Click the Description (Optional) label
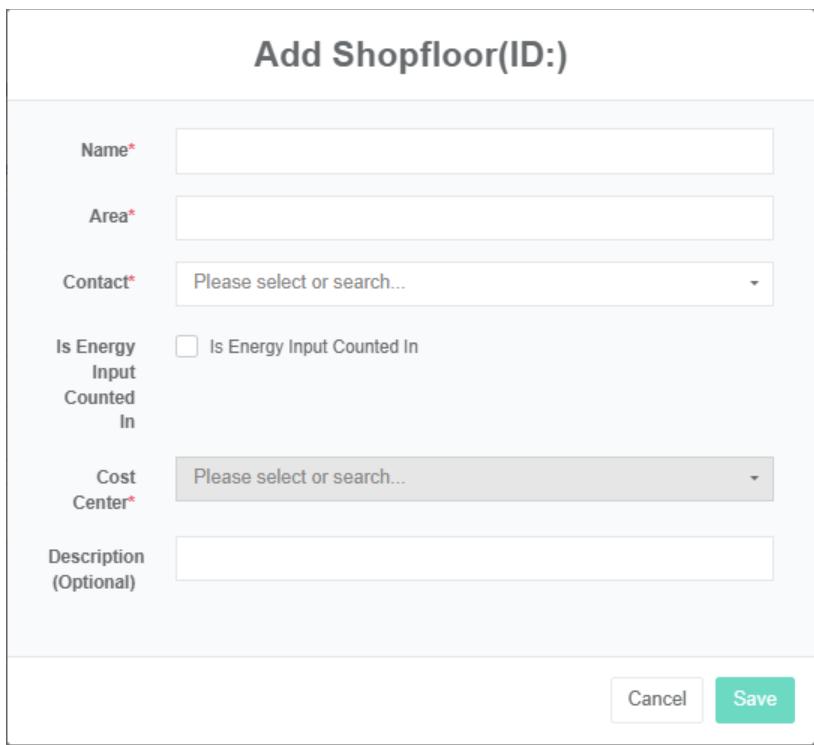The width and height of the screenshot is (814, 745). [x=95, y=569]
